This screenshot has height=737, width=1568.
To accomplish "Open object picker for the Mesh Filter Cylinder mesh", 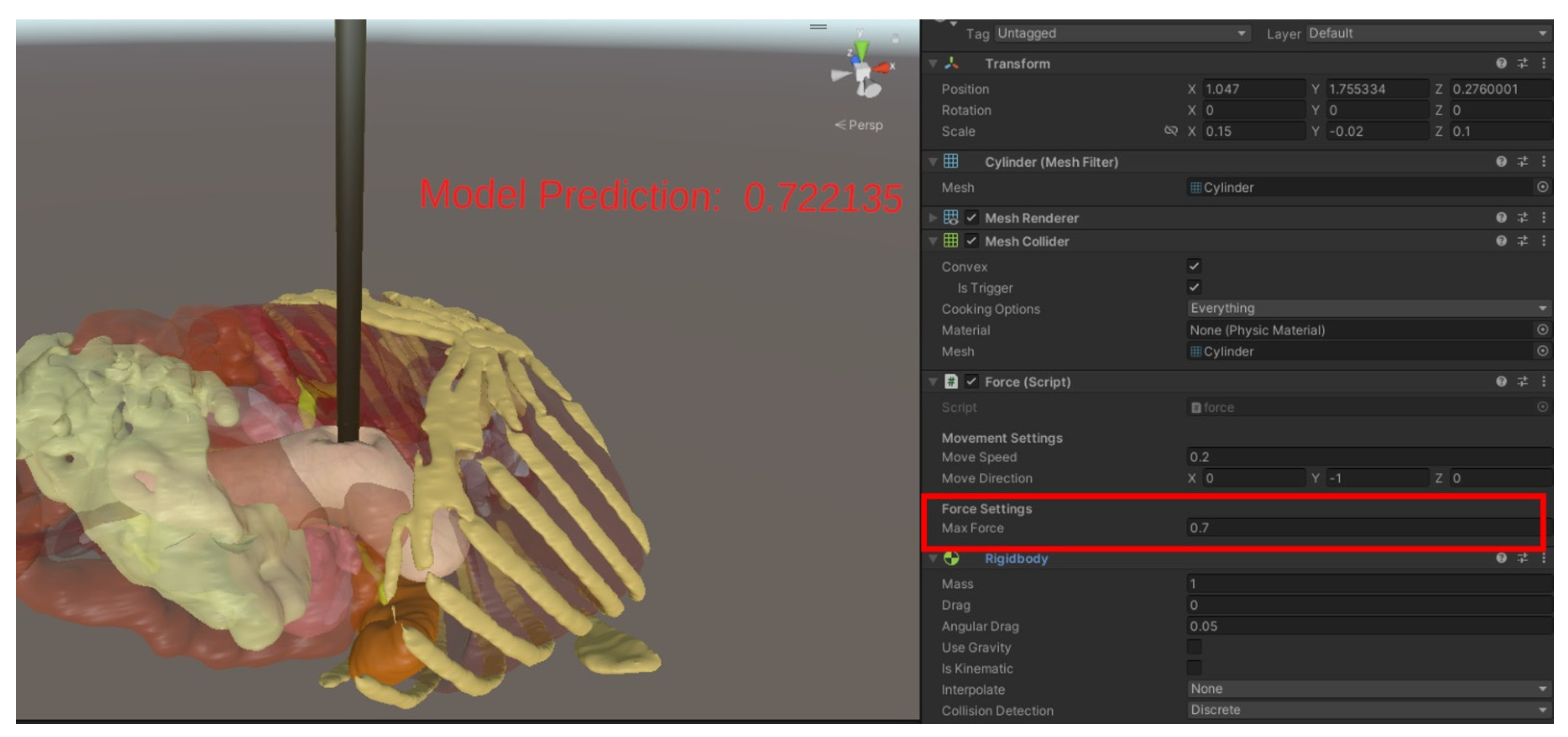I will coord(1542,188).
